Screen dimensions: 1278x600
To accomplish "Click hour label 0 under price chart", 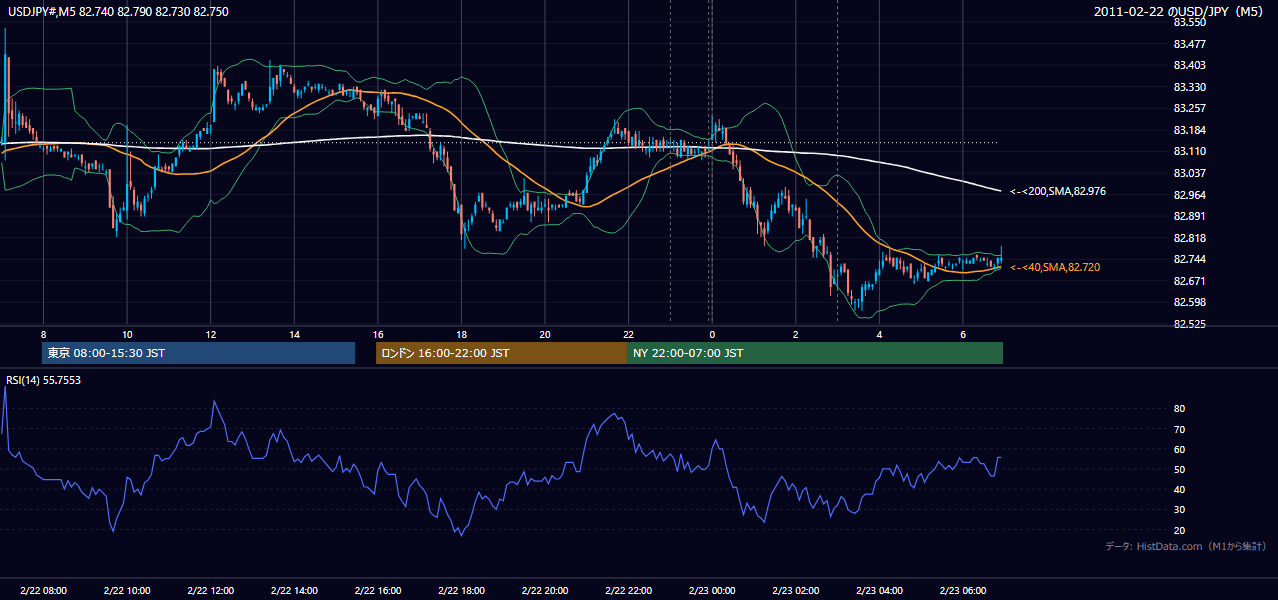I will pos(712,334).
